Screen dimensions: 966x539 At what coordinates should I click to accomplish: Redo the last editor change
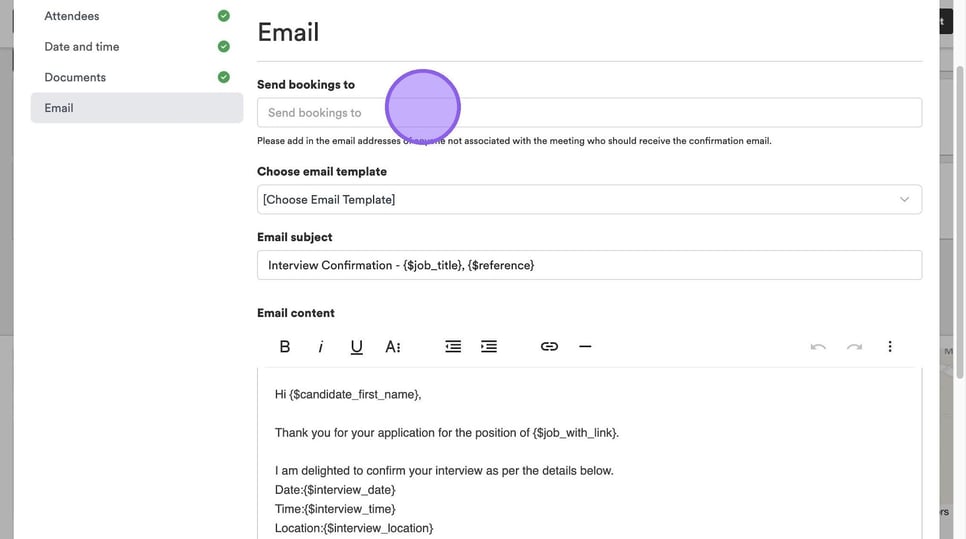854,347
